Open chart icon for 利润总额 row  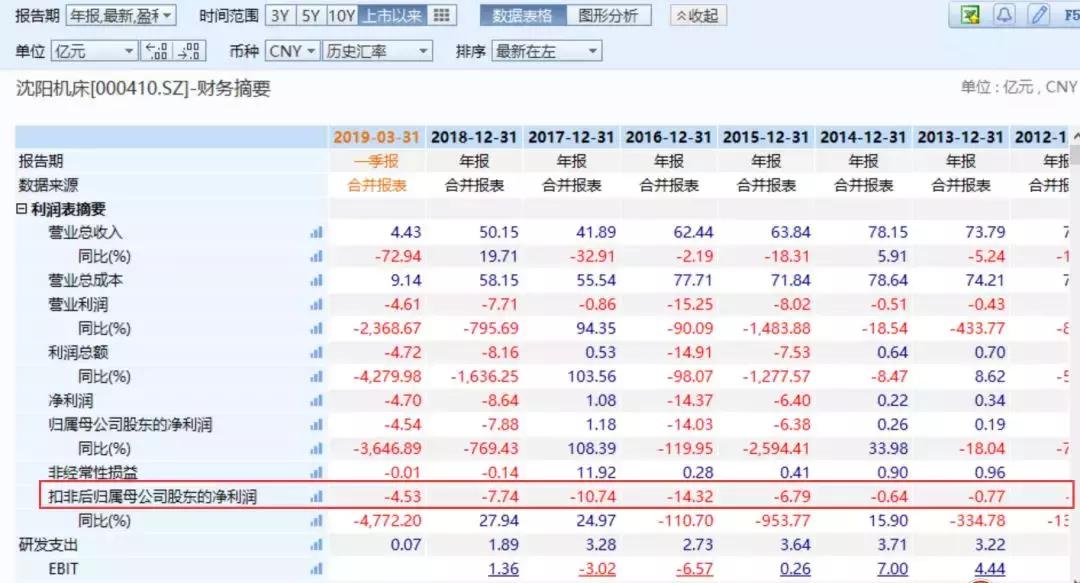(x=316, y=353)
